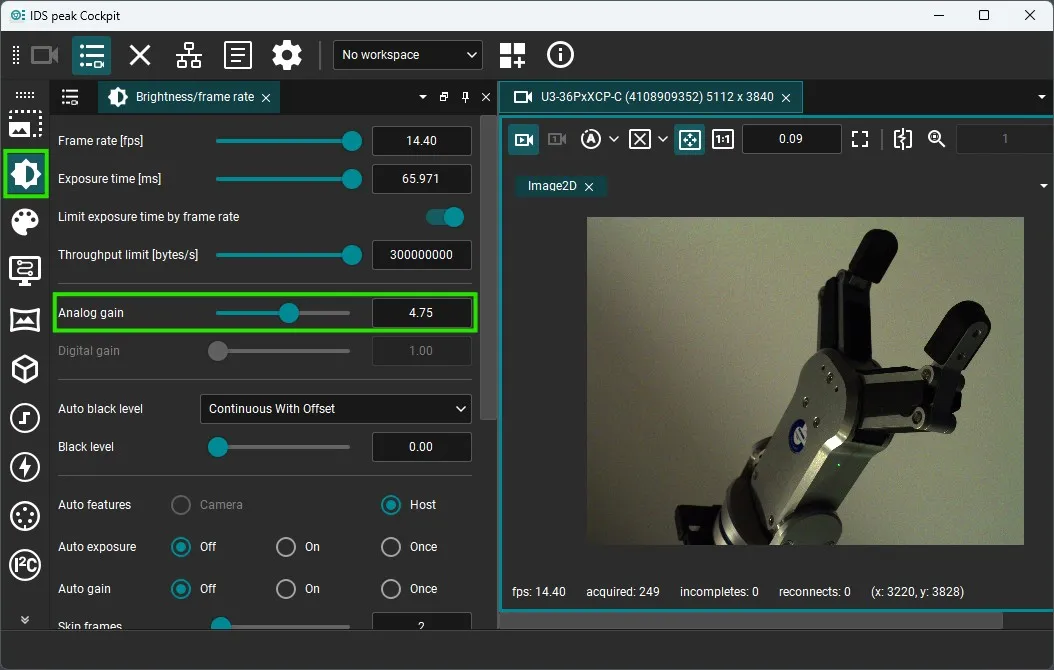
Task: Close the Image2D view
Action: coord(588,186)
